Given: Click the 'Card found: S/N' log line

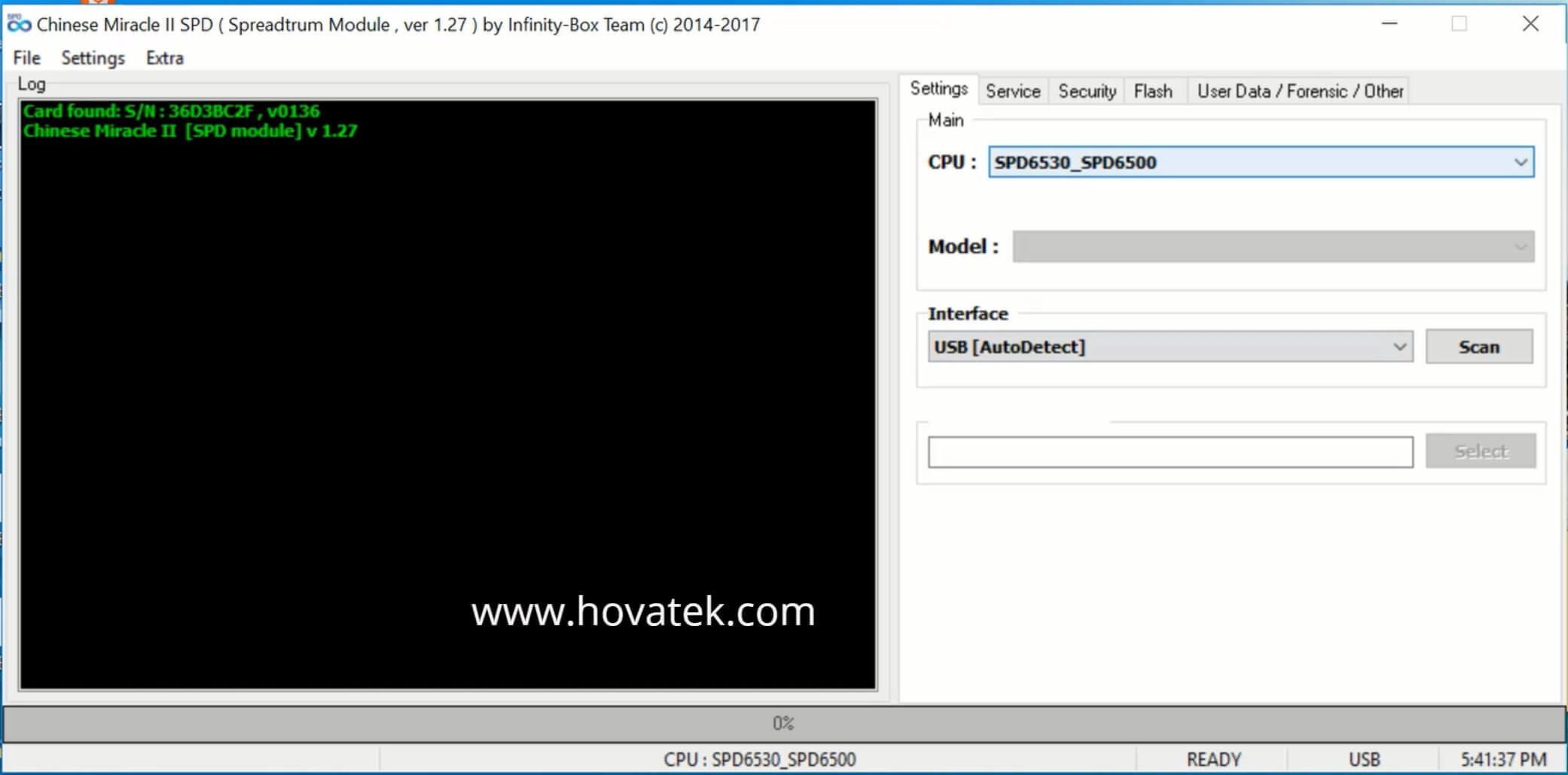Looking at the screenshot, I should point(172,111).
